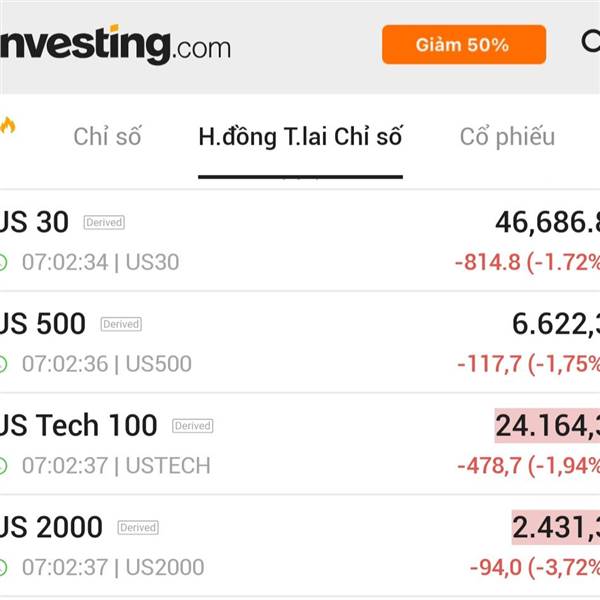Click the Derived badge next to US 500
Viewport: 600px width, 600px height.
coord(121,324)
